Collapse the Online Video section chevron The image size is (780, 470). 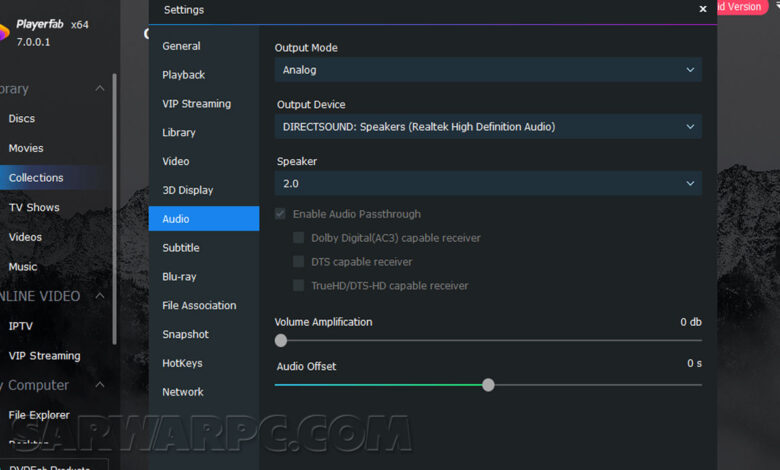click(99, 296)
